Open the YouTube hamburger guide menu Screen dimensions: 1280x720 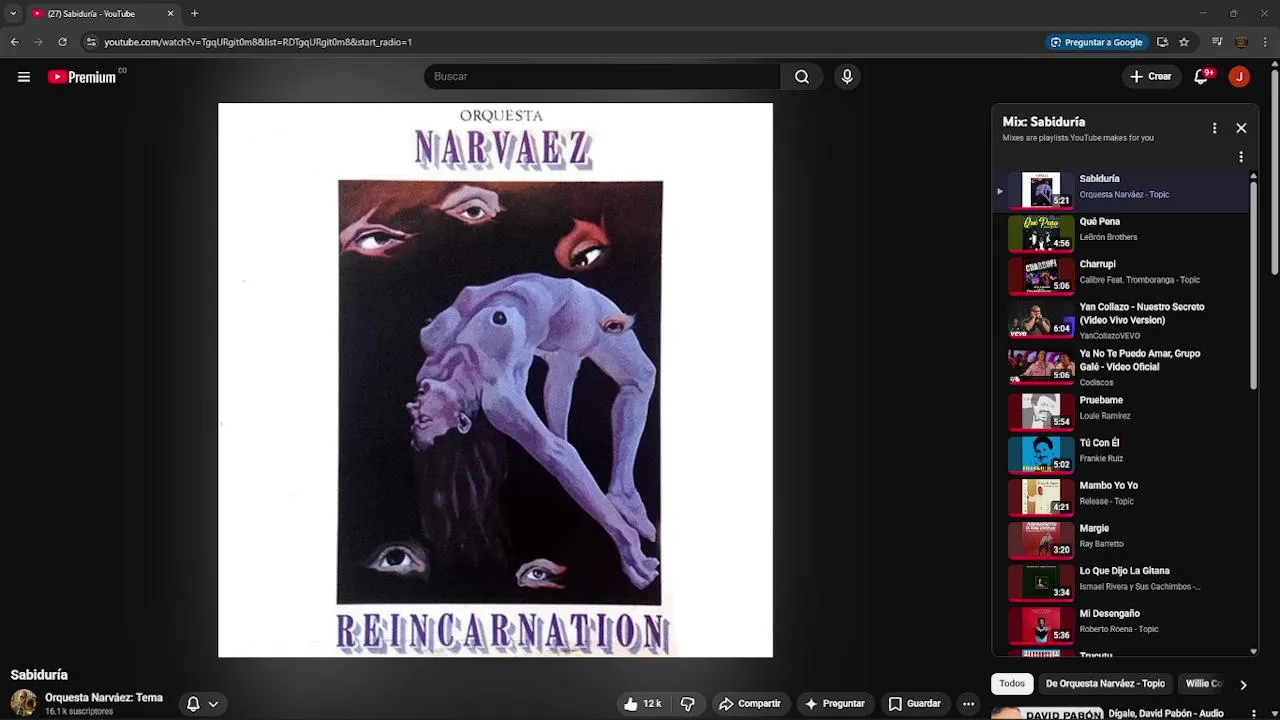(x=24, y=77)
